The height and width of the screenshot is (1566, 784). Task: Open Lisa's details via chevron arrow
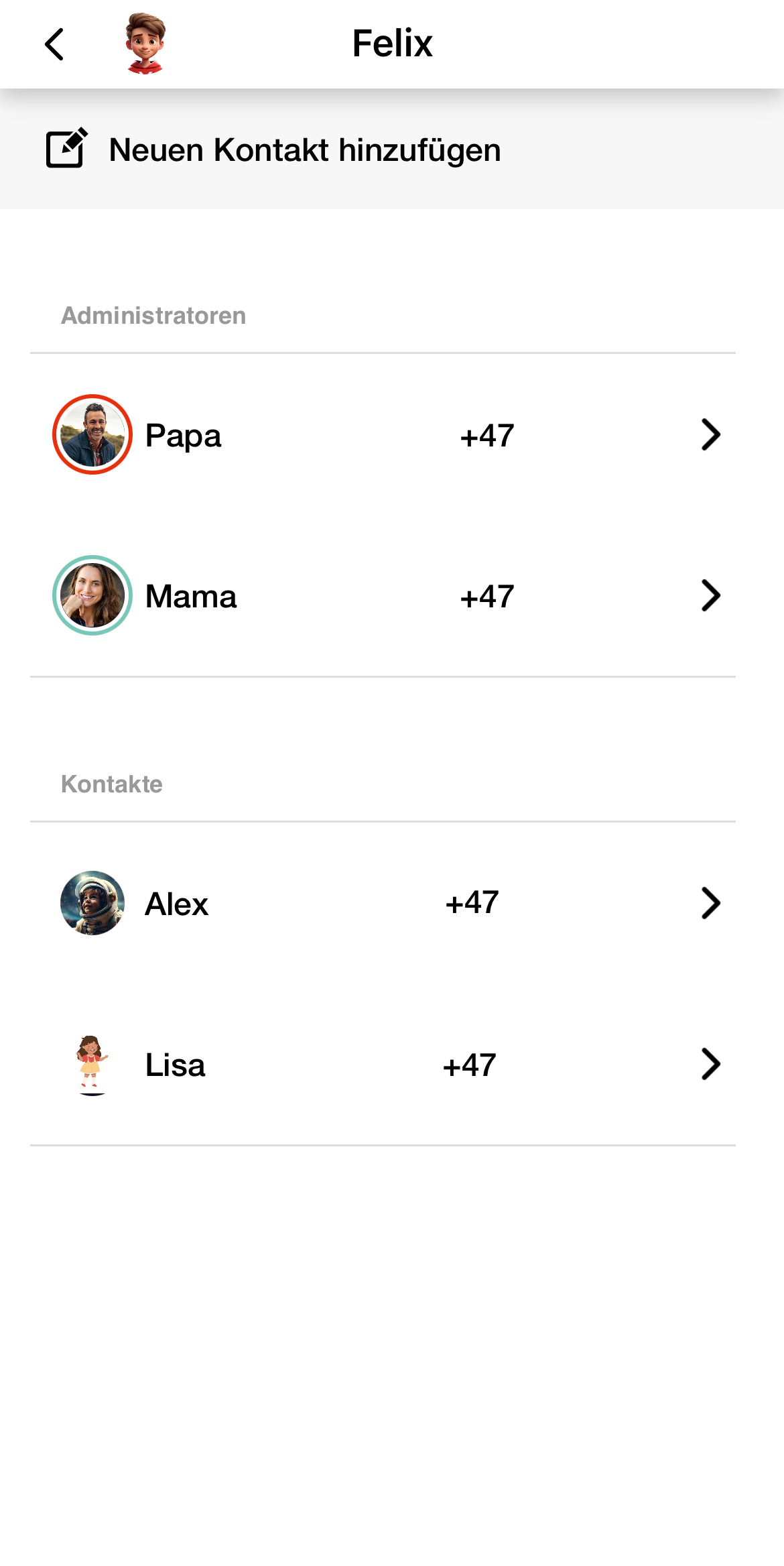(710, 1064)
